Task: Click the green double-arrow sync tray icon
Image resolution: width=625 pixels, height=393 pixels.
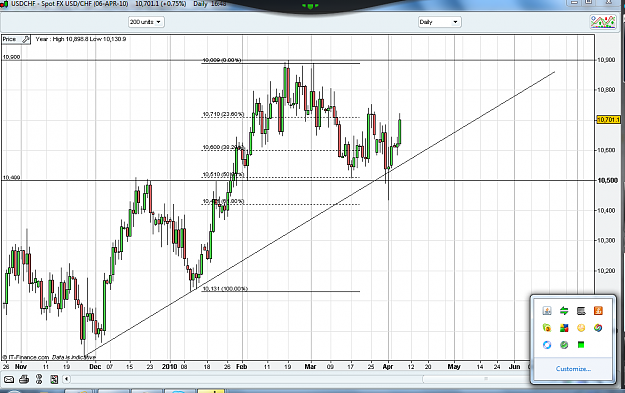Action: pyautogui.click(x=564, y=310)
